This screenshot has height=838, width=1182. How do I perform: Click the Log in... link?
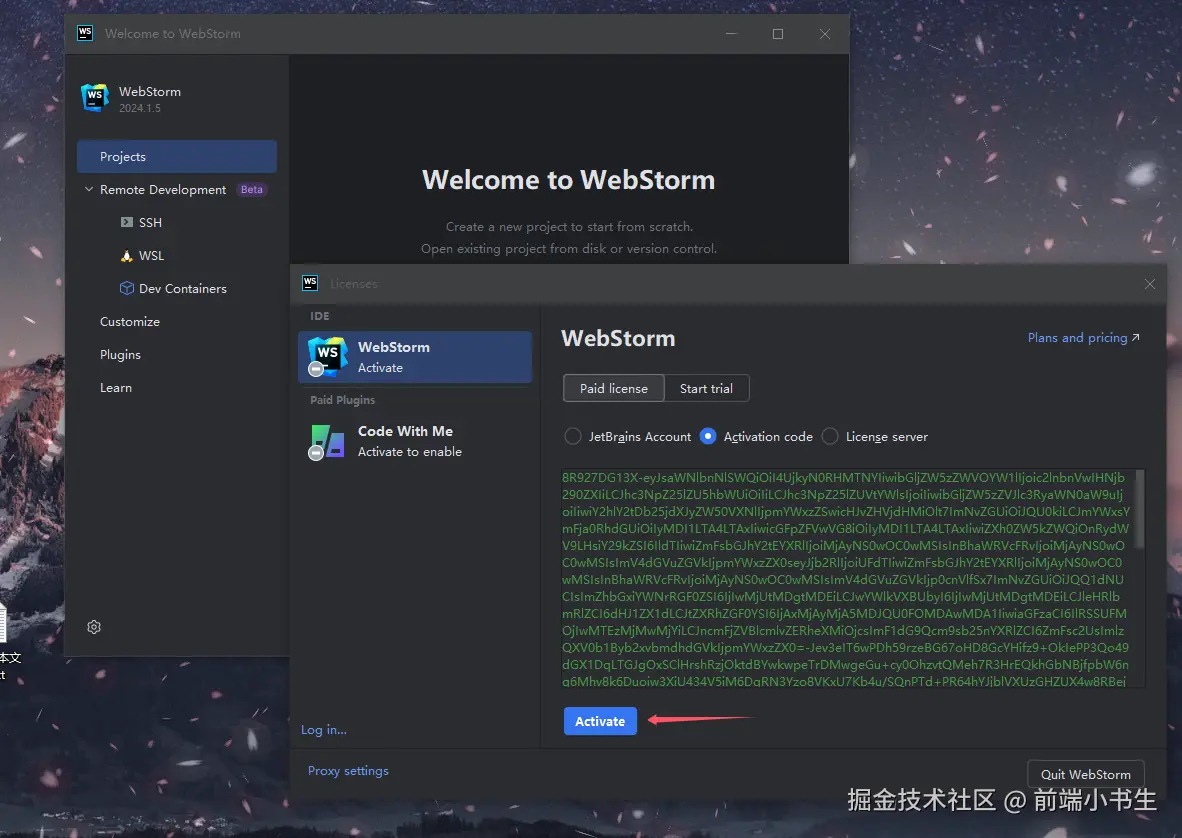324,729
